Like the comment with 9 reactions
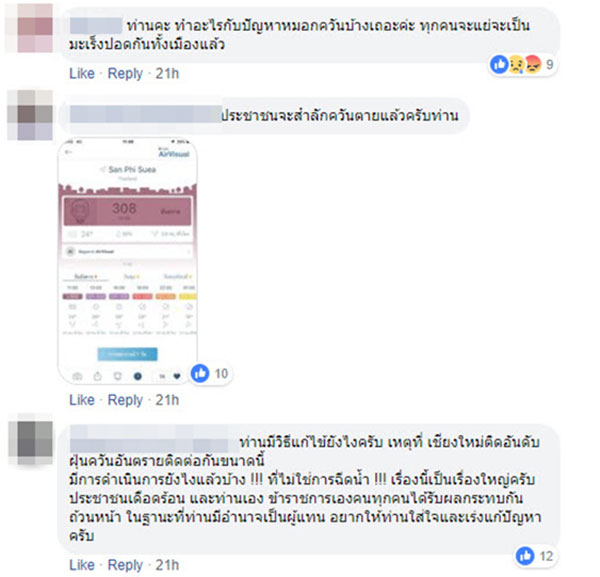The width and height of the screenshot is (600, 577). click(82, 73)
